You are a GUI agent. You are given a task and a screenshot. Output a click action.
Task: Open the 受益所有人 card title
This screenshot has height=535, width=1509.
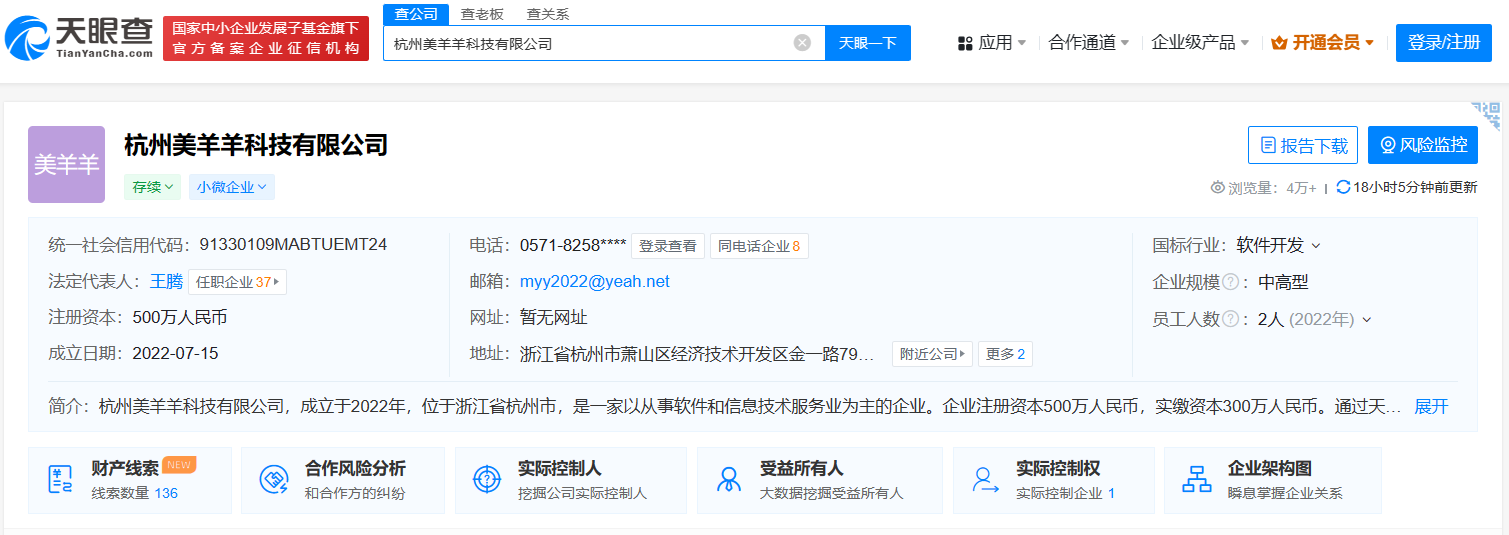802,468
